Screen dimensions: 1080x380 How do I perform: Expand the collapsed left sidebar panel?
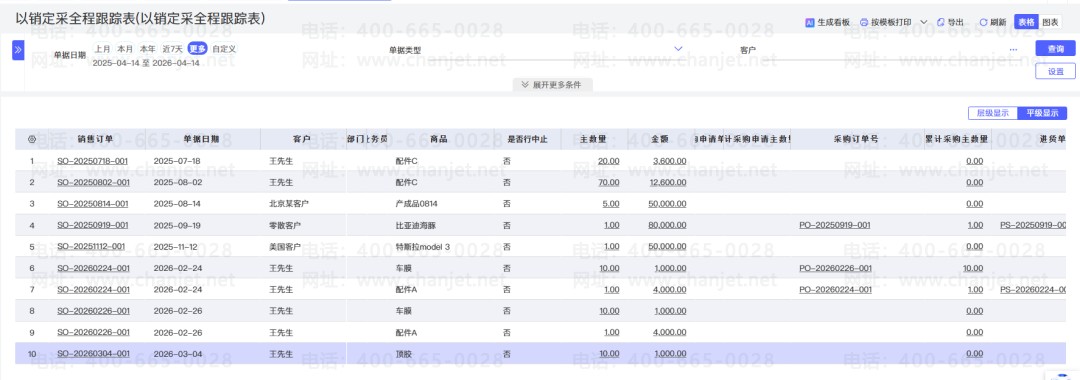[x=19, y=50]
